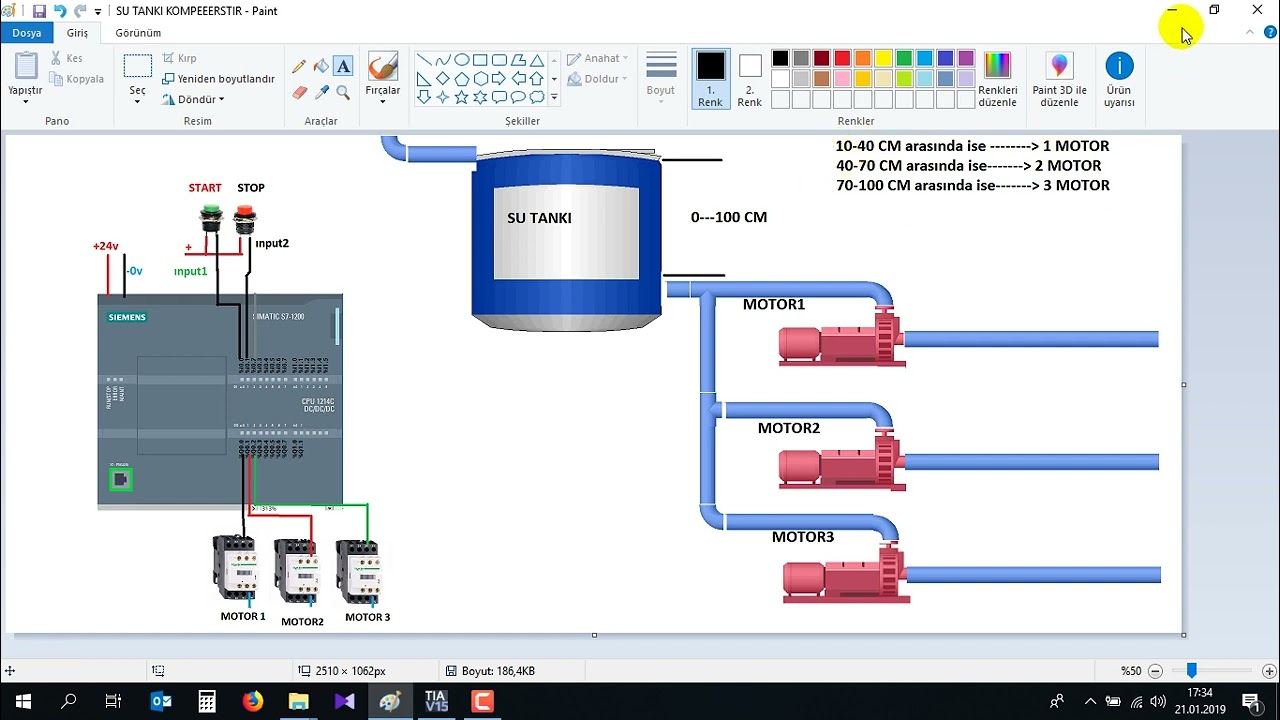
Task: Pick the green color swatch
Action: 904,58
